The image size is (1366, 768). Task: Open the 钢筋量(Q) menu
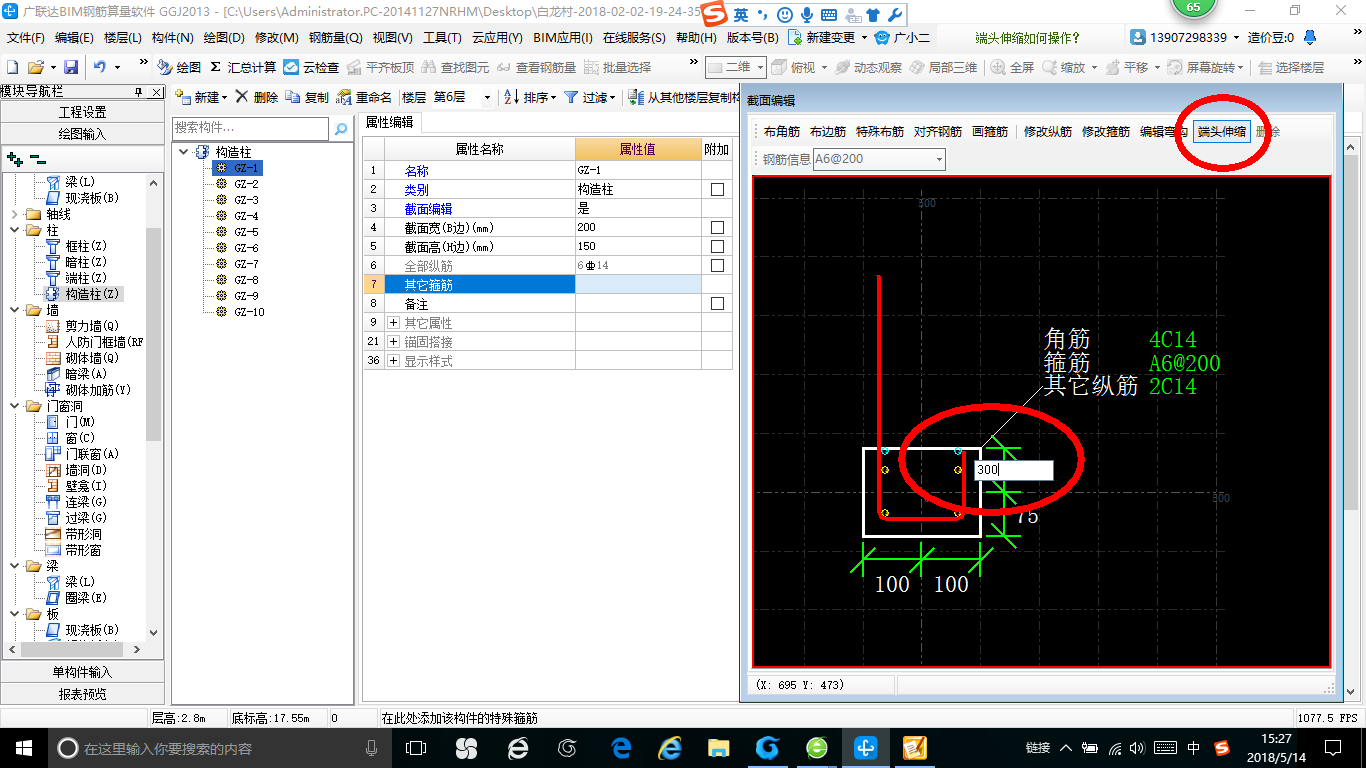(335, 38)
